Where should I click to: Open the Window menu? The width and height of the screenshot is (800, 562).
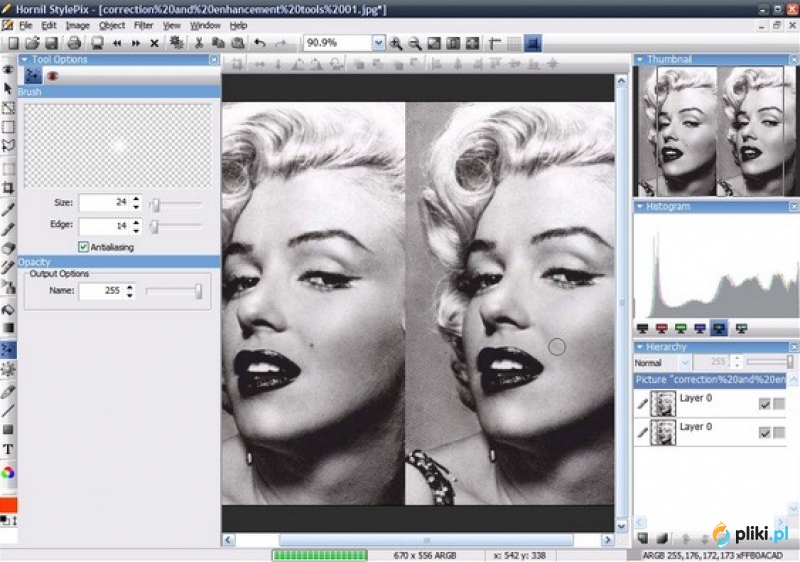(205, 25)
